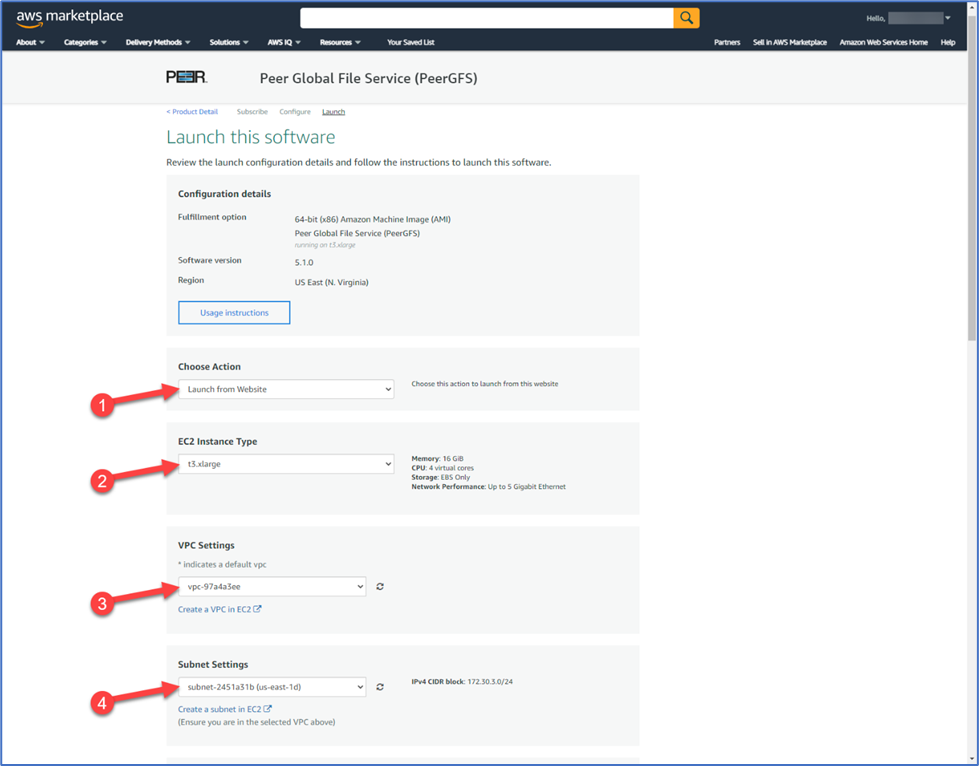Refresh the VPC list icon
The width and height of the screenshot is (979, 766).
(x=380, y=587)
